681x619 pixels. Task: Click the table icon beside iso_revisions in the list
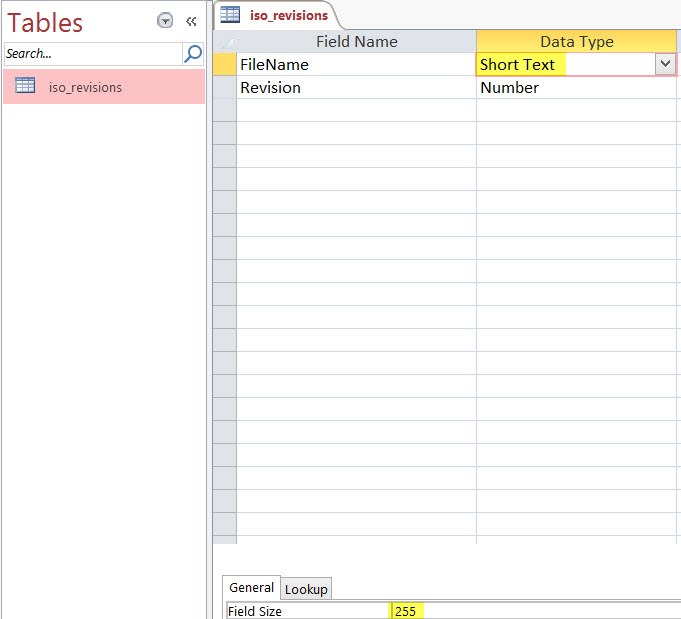[x=25, y=85]
